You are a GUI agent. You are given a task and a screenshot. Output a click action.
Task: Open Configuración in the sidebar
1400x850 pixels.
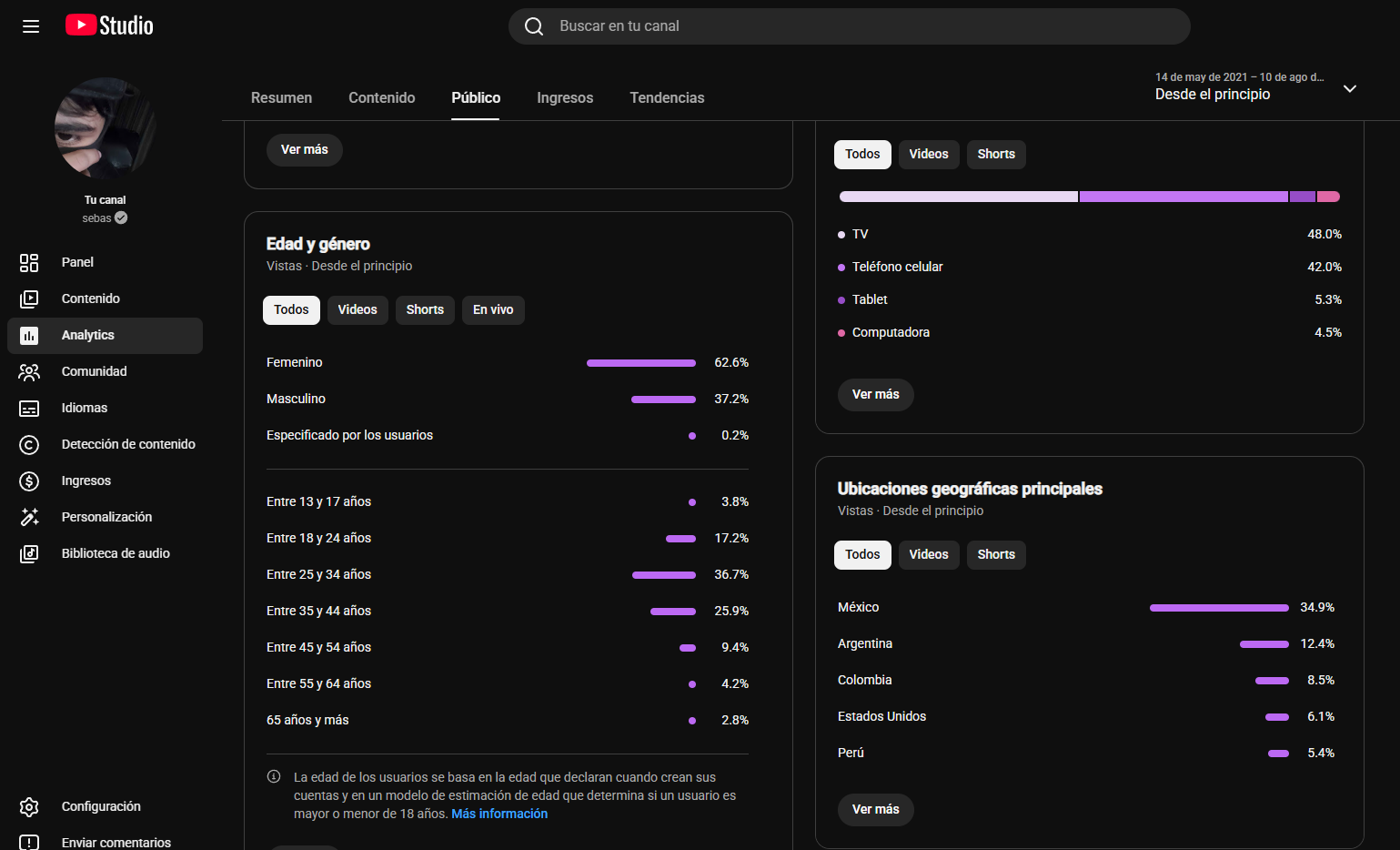(x=105, y=806)
